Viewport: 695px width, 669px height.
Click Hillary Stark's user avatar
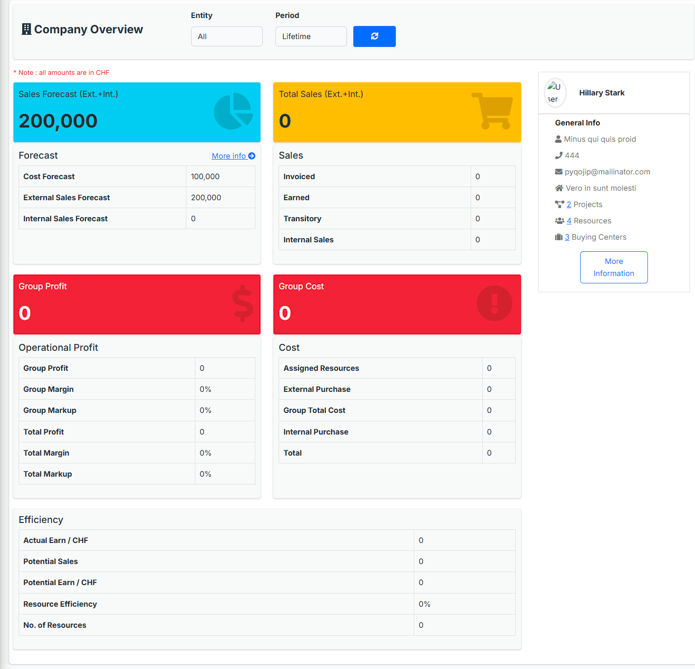[555, 93]
